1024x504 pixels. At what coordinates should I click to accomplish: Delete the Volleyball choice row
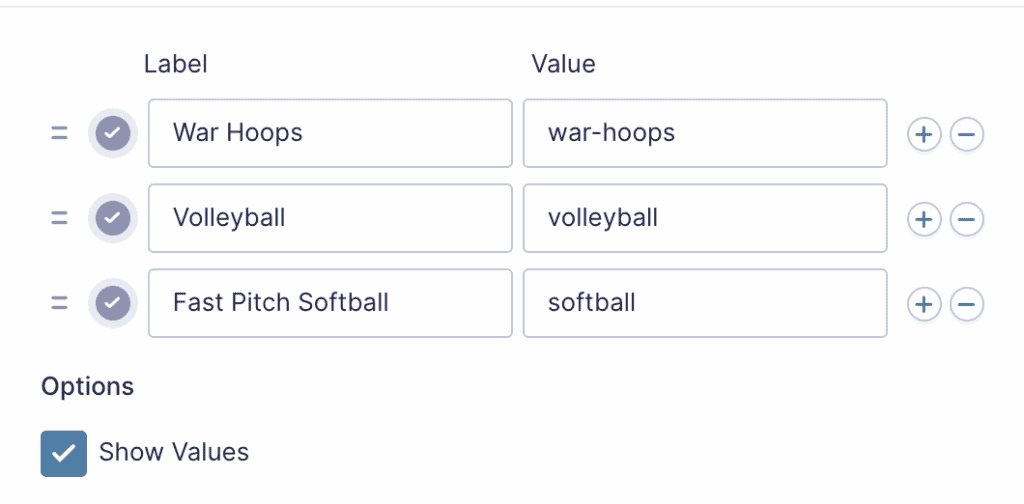[967, 218]
